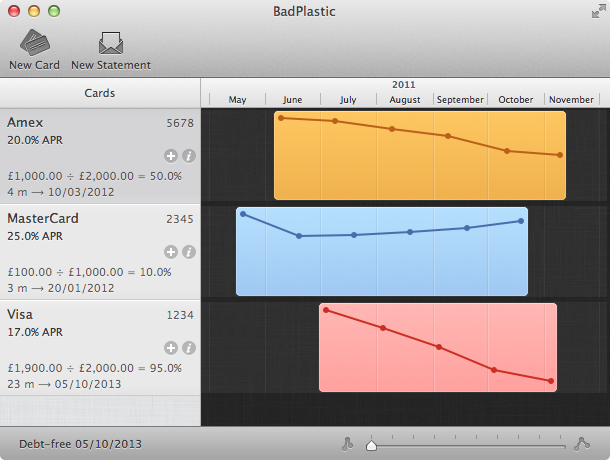Screen dimensions: 610x460
Task: Toggle full screen with the arrows icon
Action: 599,12
